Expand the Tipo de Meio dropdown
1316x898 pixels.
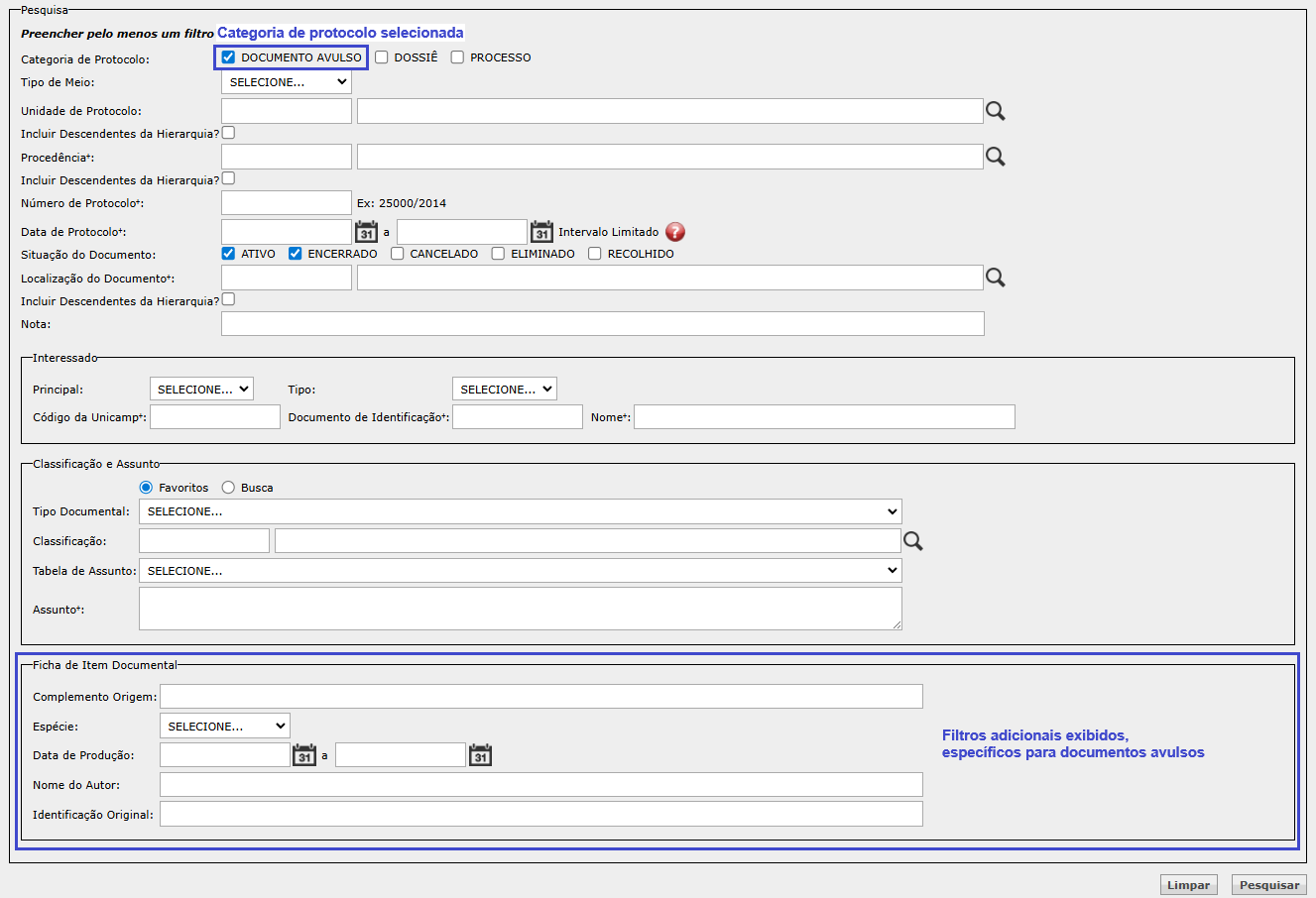tap(286, 82)
